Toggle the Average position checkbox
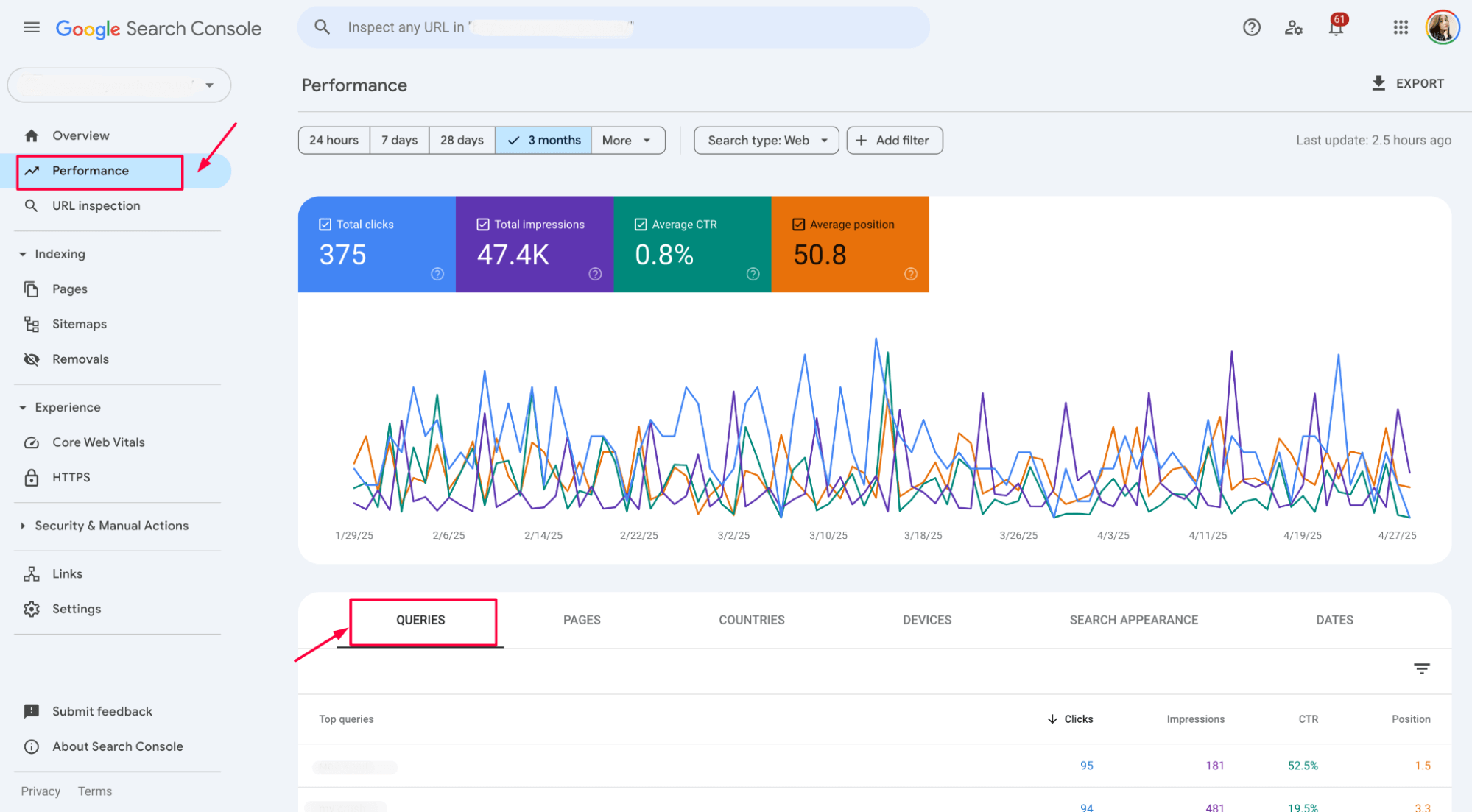The width and height of the screenshot is (1472, 812). (798, 225)
